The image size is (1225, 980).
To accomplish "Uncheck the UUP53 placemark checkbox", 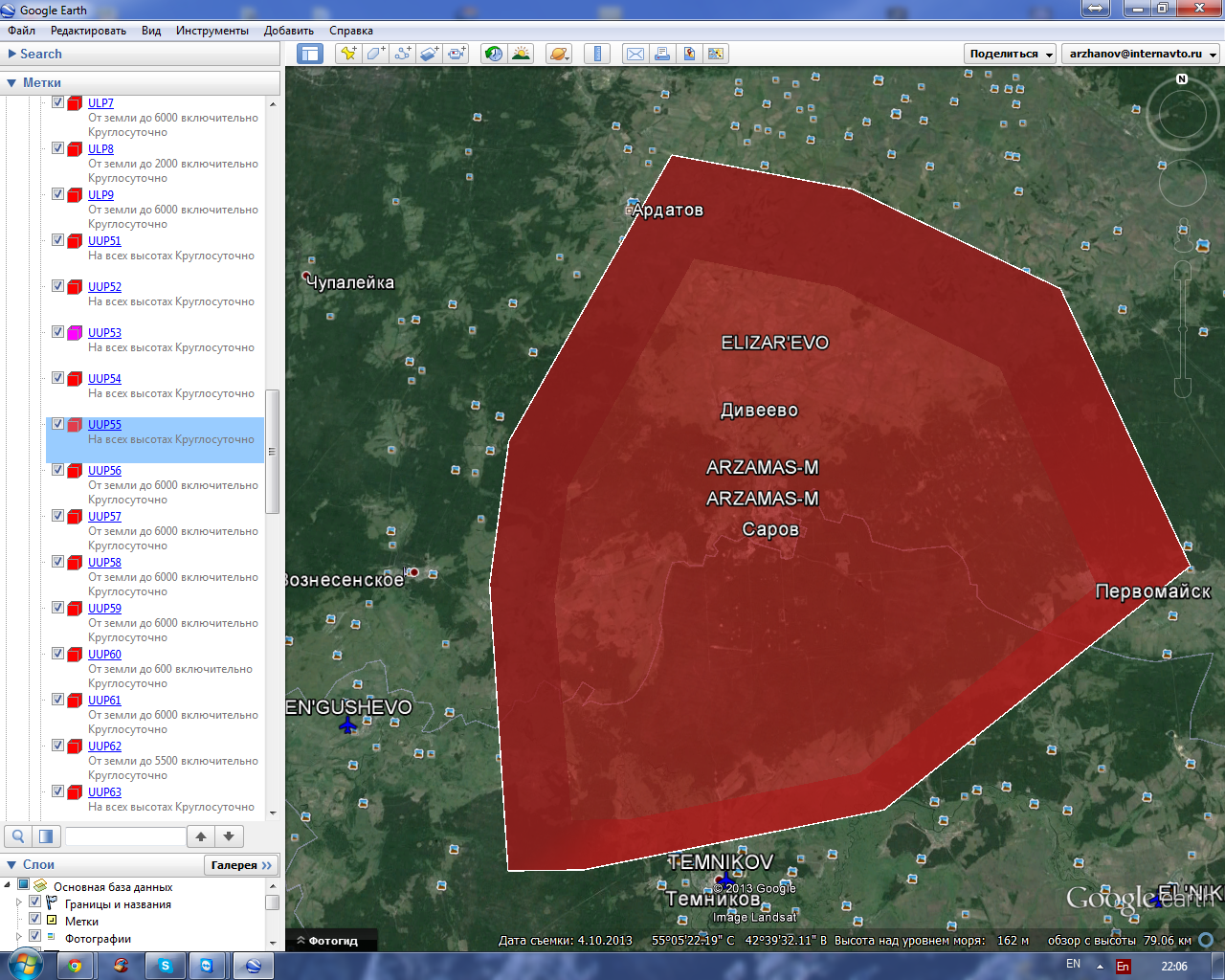I will [57, 332].
